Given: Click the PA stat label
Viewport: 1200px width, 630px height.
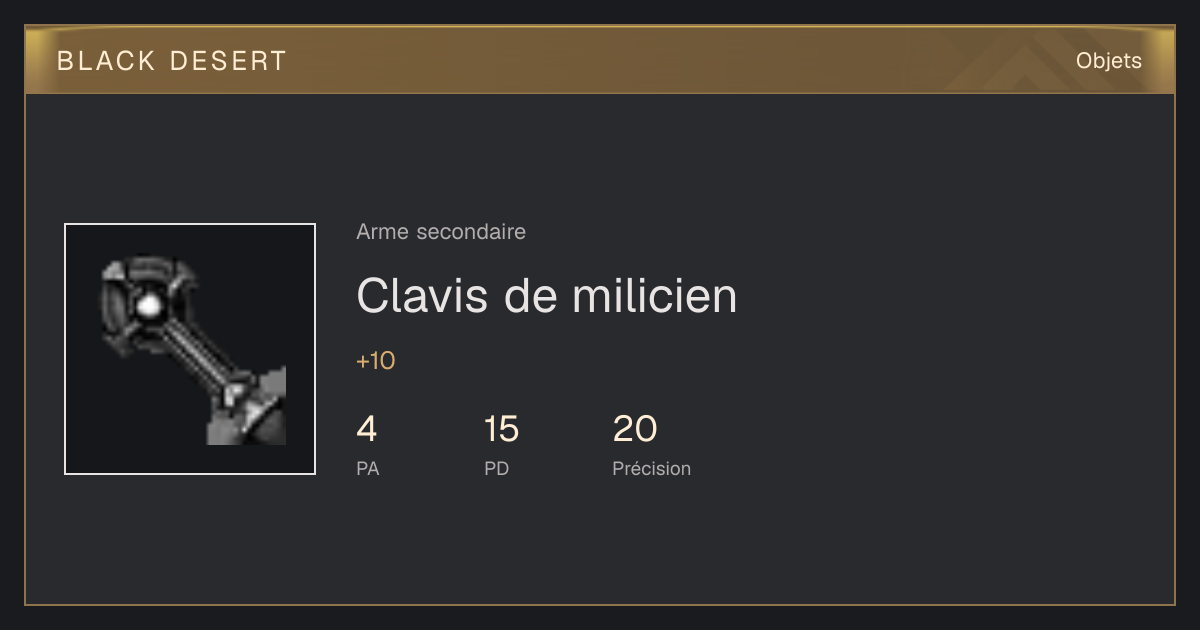Looking at the screenshot, I should (x=368, y=468).
